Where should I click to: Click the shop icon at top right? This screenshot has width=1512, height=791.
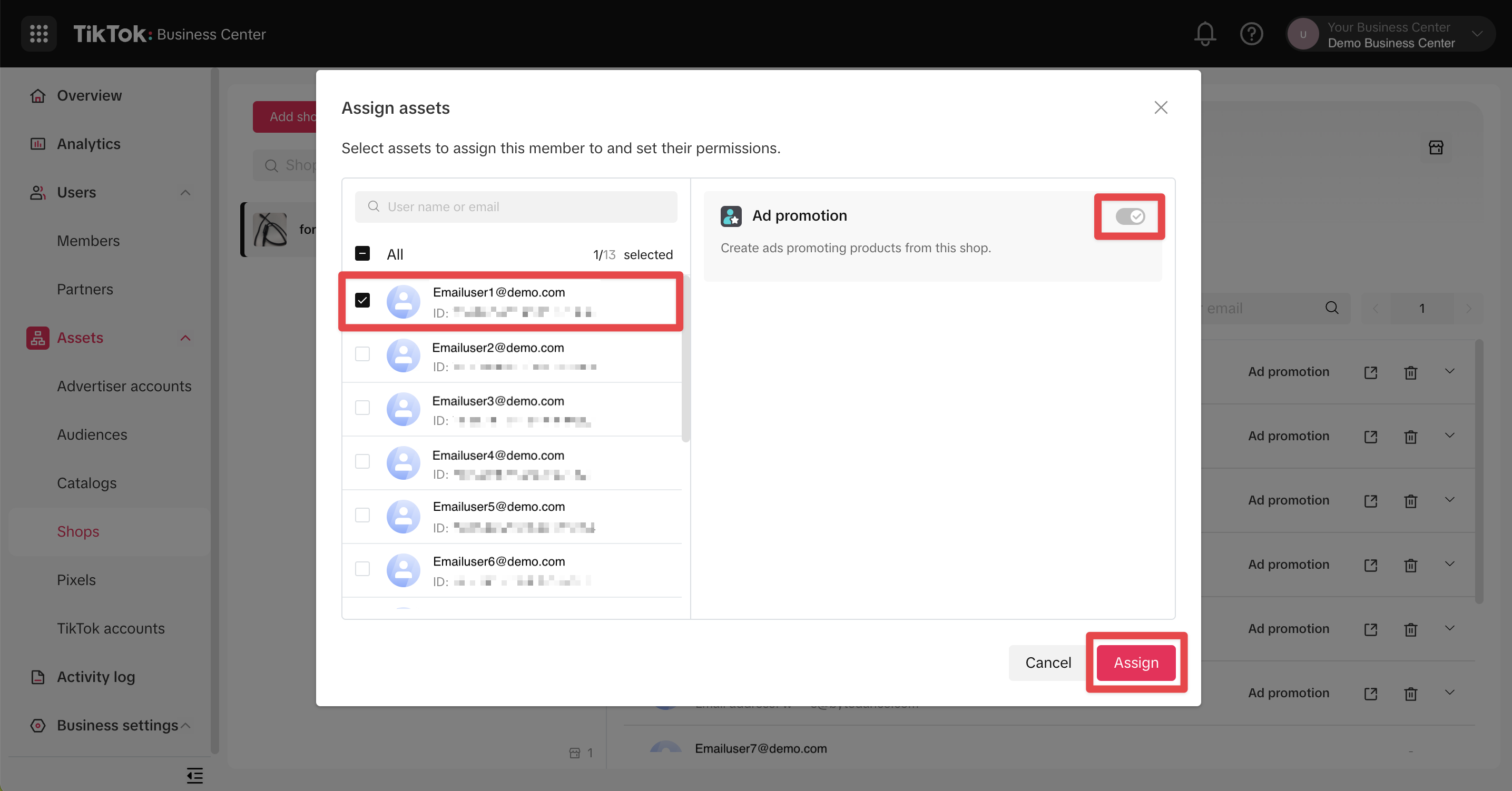[1436, 147]
